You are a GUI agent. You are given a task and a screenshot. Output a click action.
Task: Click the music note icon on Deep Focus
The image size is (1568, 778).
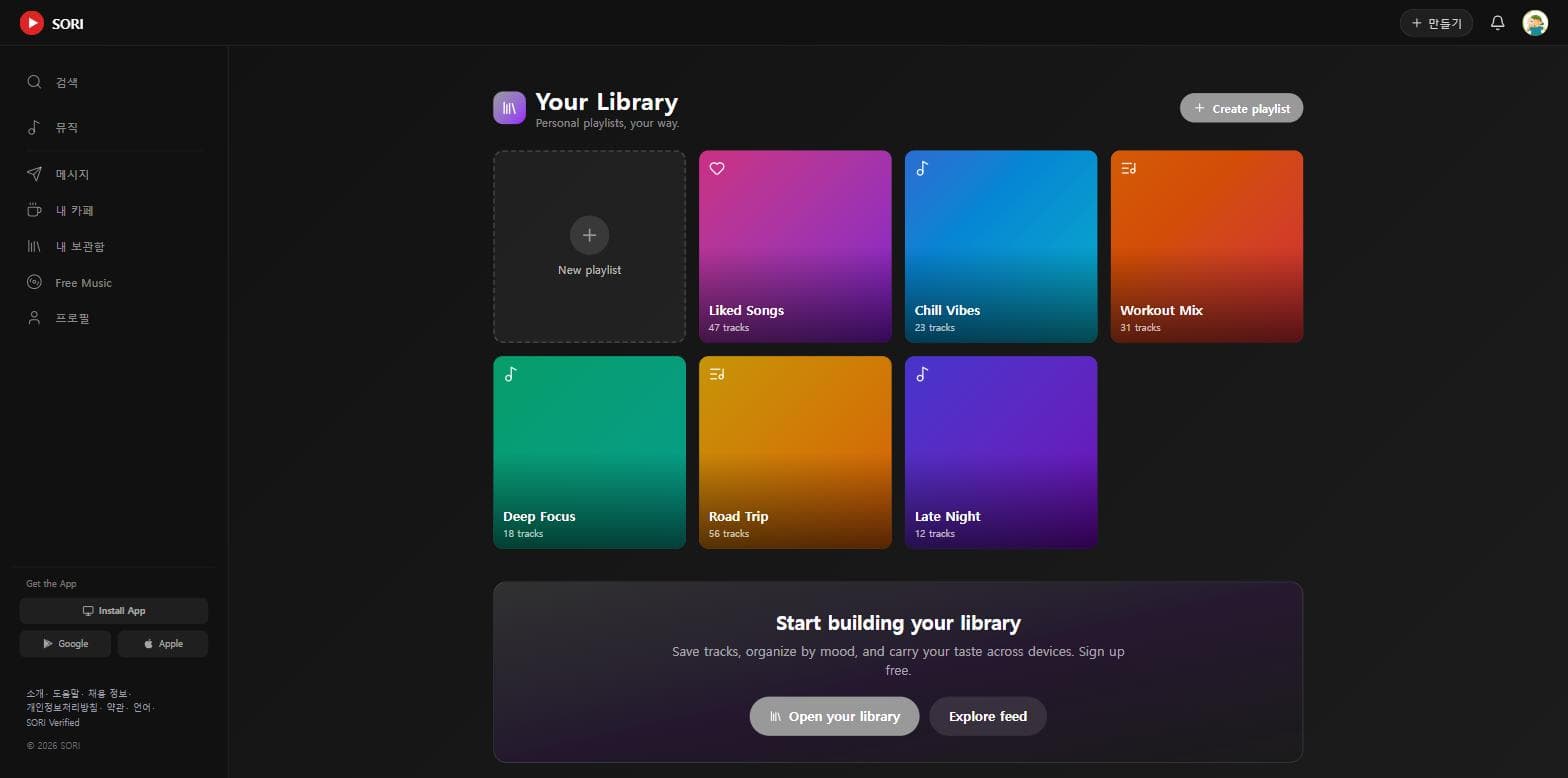(x=511, y=375)
